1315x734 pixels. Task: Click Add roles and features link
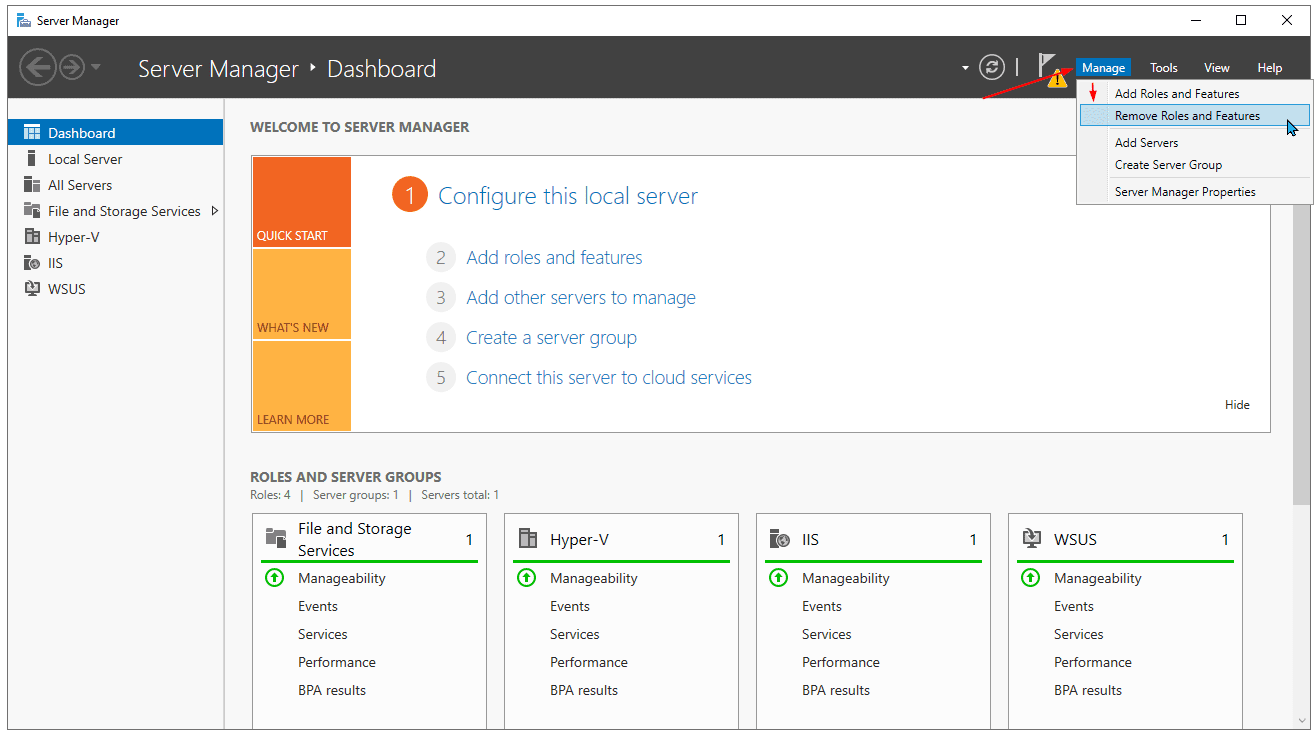tap(554, 258)
